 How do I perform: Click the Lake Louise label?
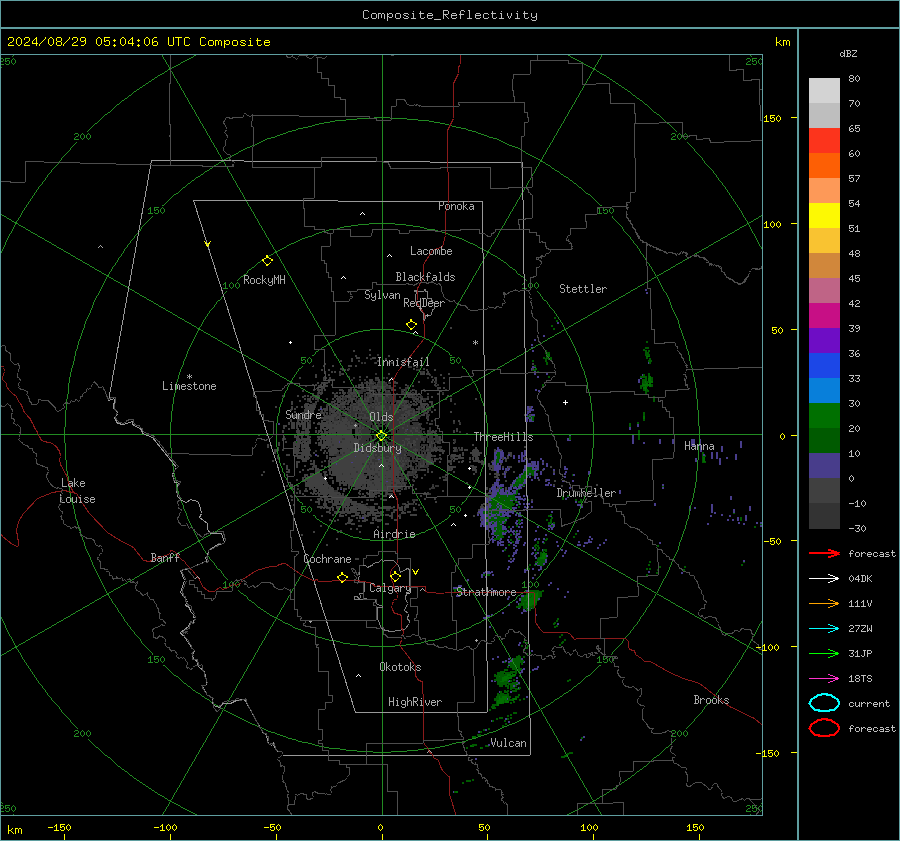[77, 491]
